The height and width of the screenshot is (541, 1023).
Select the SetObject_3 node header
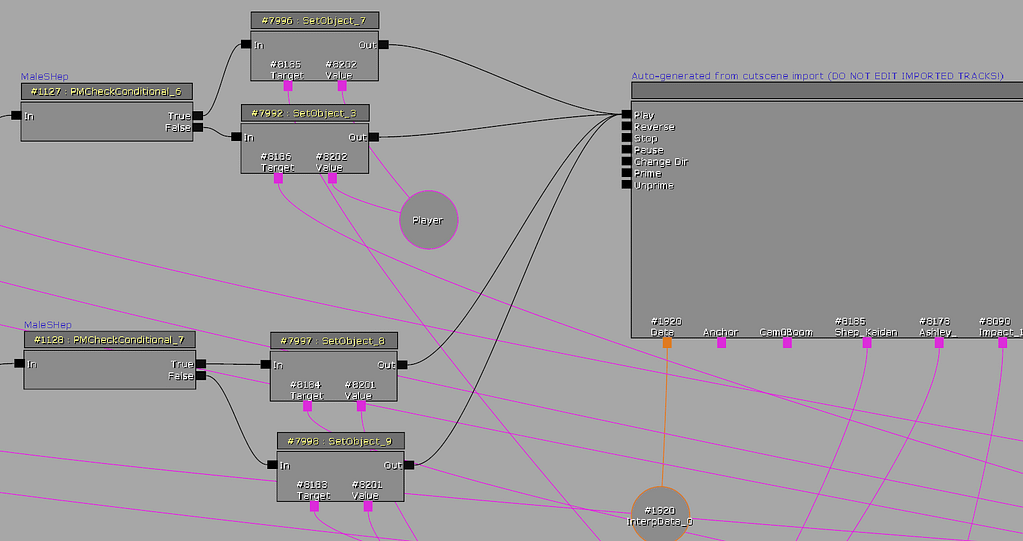coord(305,113)
